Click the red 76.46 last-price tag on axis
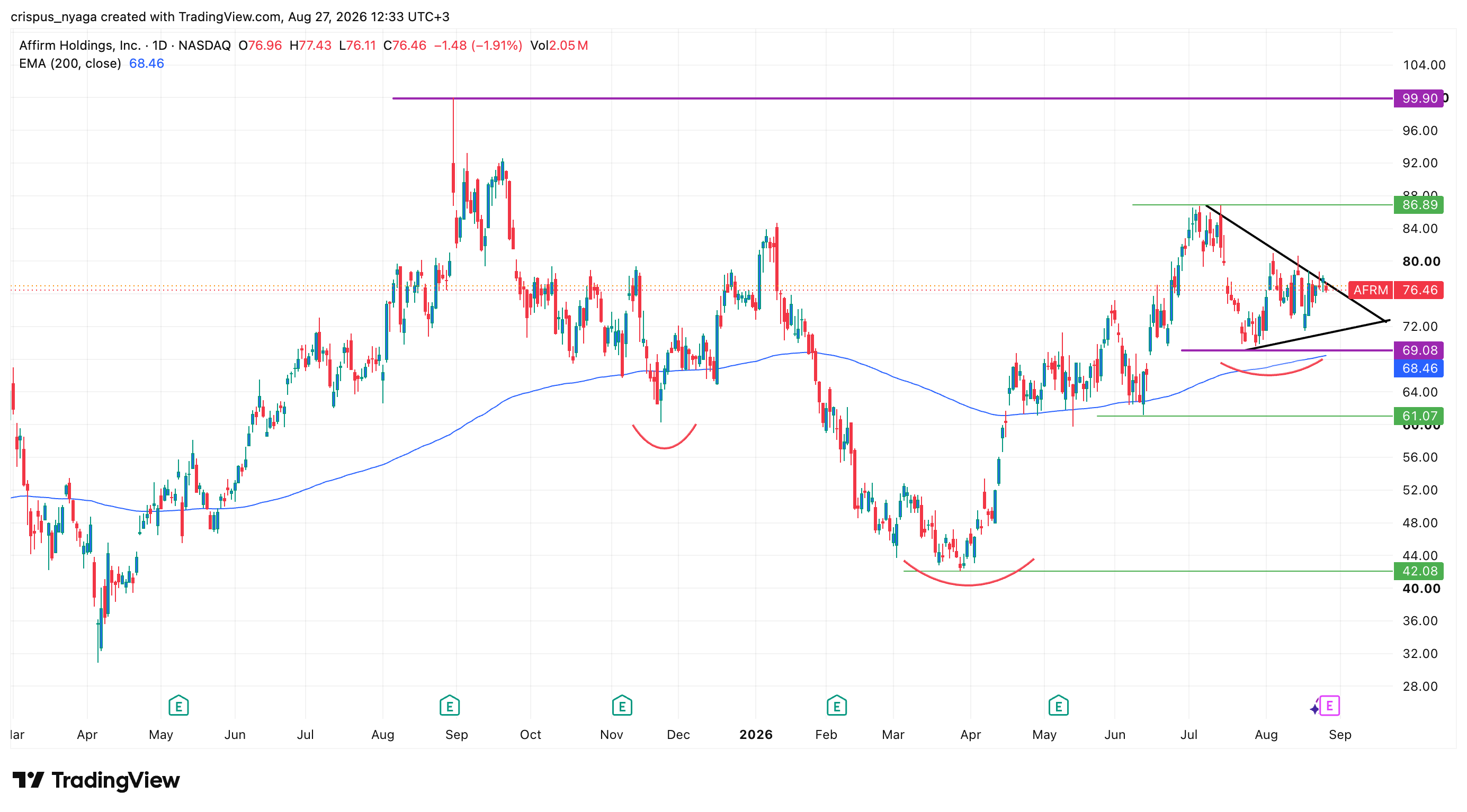The image size is (1467, 812). (x=1419, y=290)
